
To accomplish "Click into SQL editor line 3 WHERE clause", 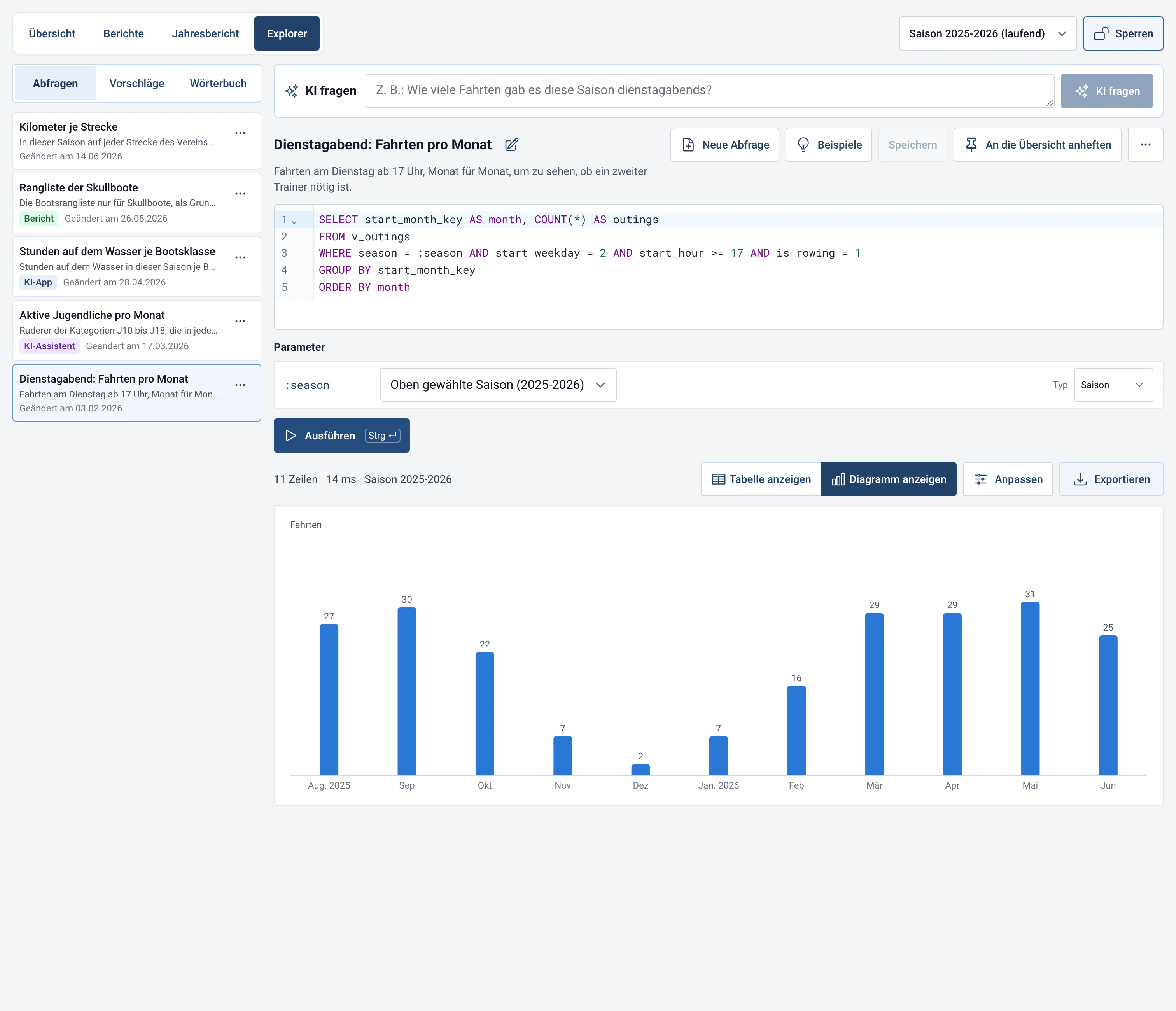I will (x=589, y=253).
